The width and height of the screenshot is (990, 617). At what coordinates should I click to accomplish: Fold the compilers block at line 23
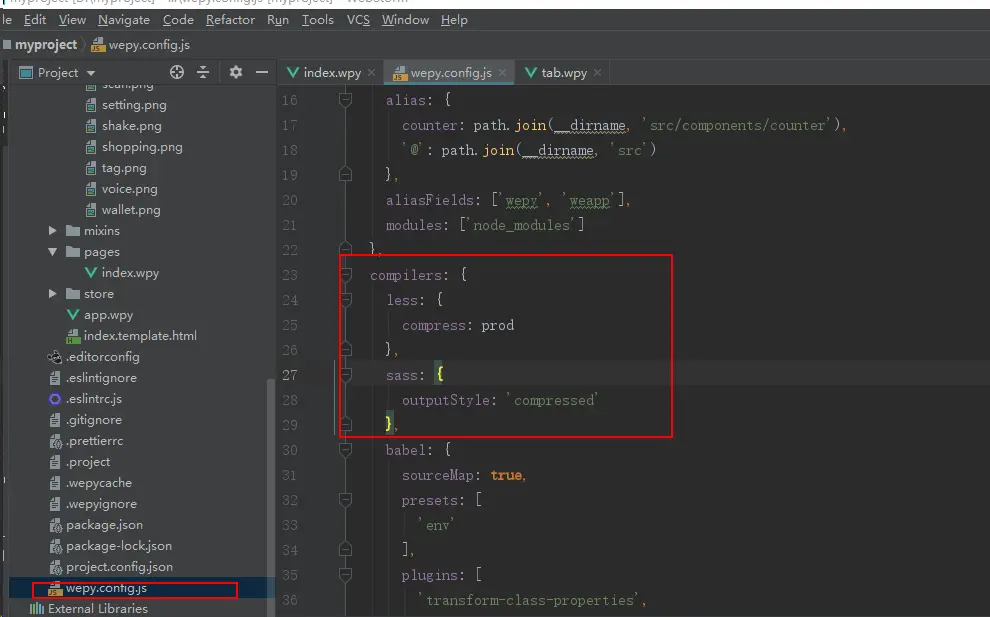(x=345, y=274)
